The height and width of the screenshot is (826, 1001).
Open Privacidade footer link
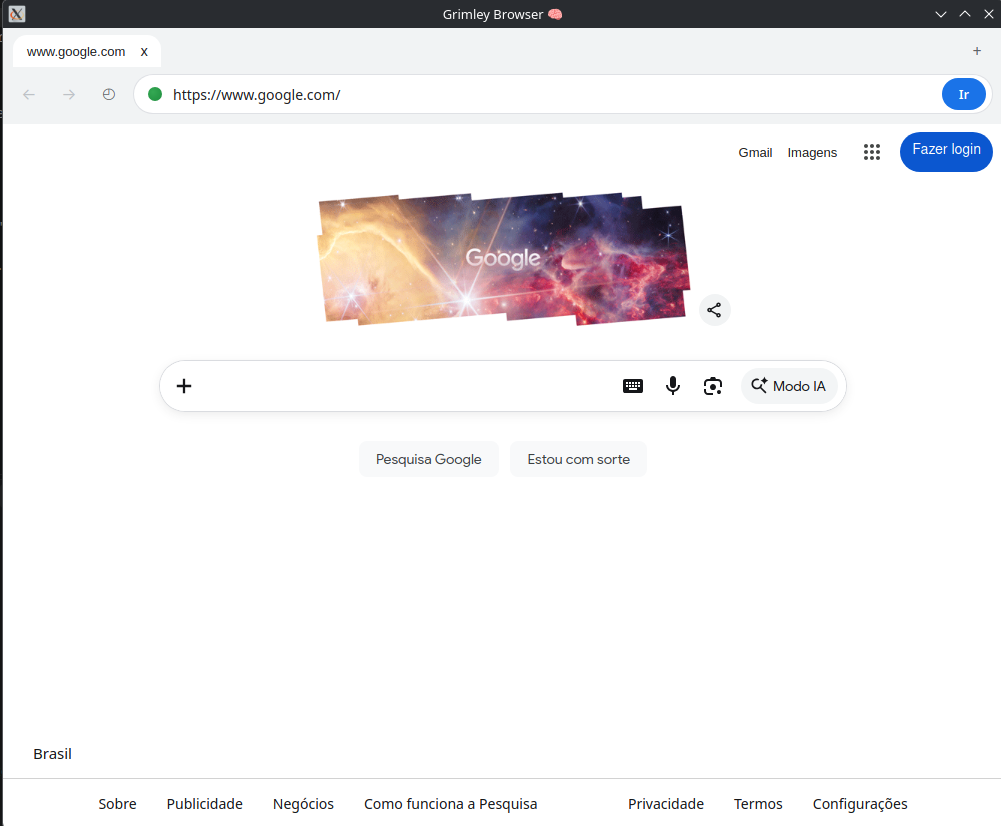pyautogui.click(x=666, y=804)
